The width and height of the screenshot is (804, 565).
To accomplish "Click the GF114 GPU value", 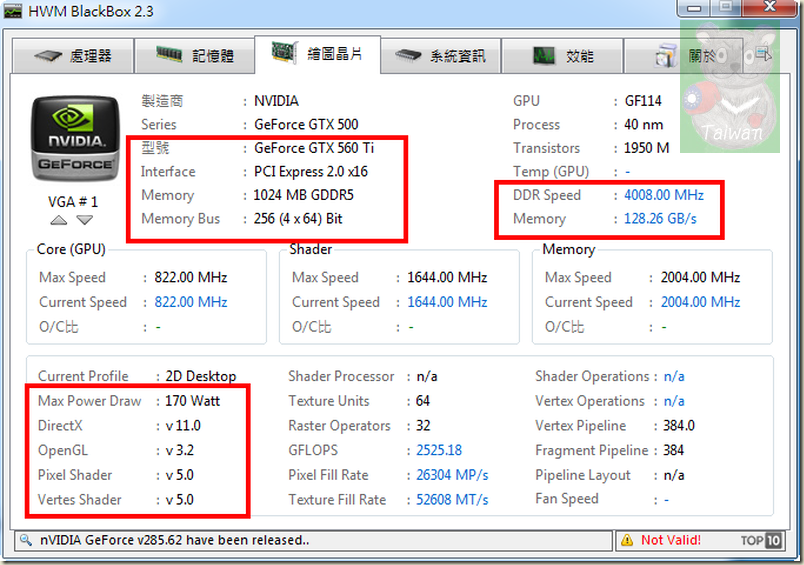I will point(643,100).
